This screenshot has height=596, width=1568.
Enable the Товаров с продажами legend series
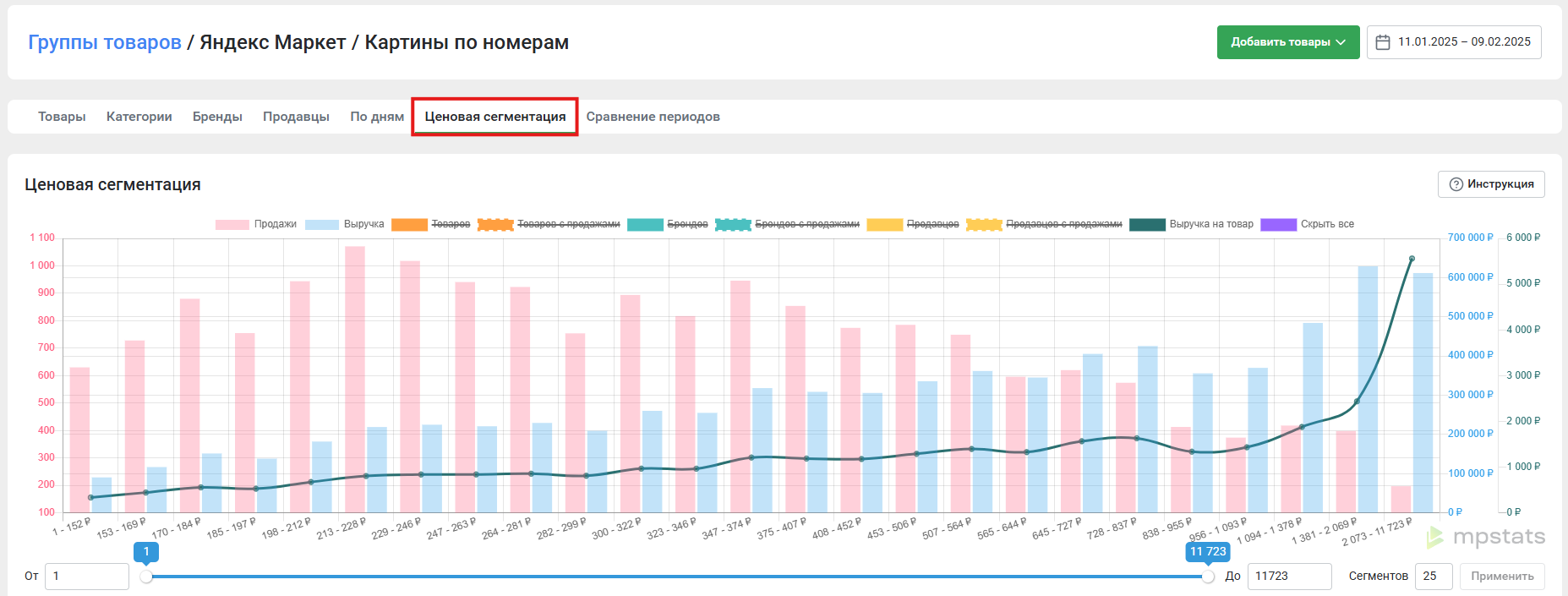pyautogui.click(x=549, y=224)
